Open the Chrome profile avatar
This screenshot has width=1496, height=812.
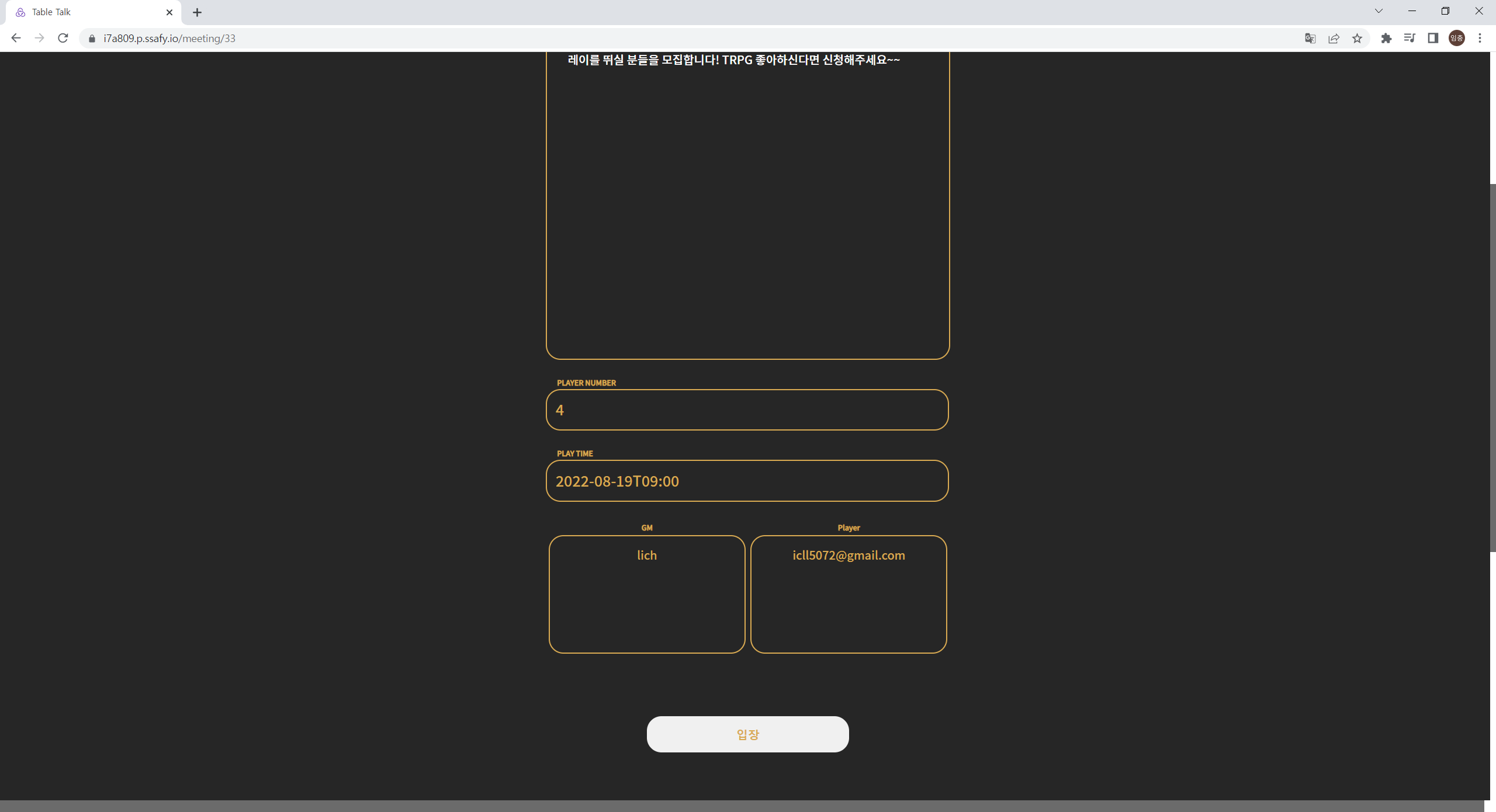(1456, 39)
